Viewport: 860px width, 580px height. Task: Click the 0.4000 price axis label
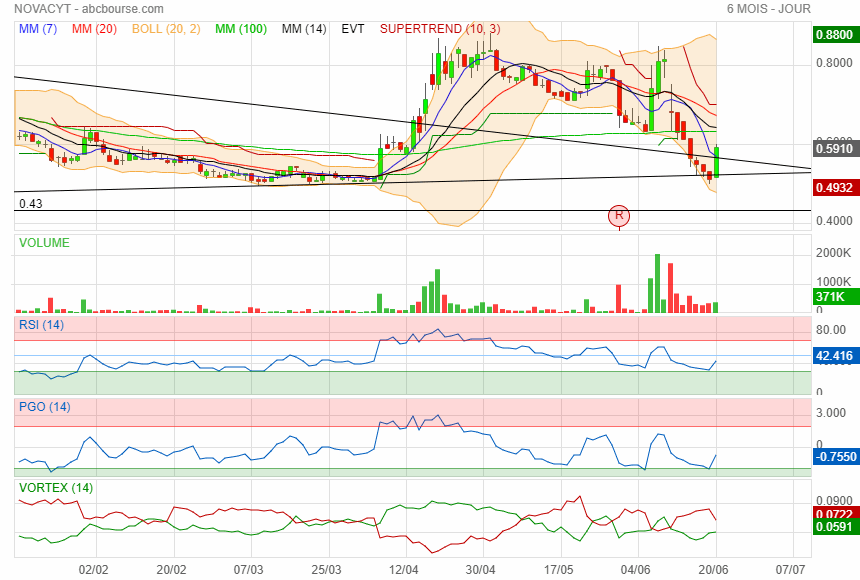834,221
